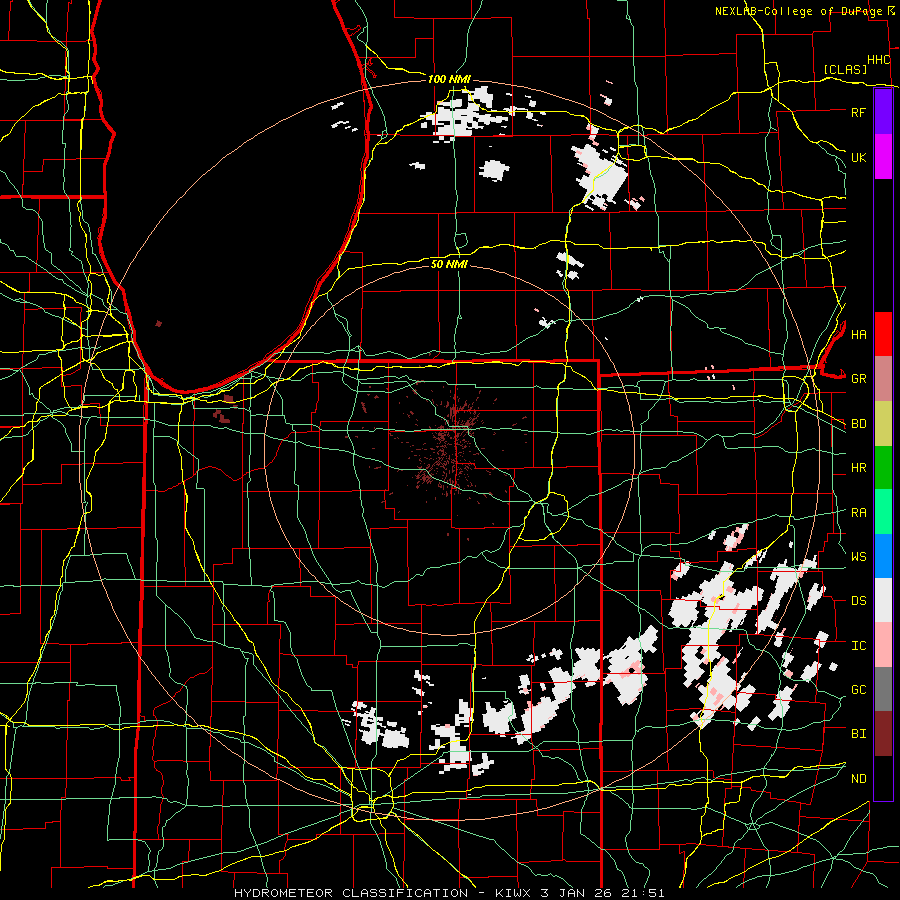Click the HYDROMETEOR CLASSIFICATION KIWX title text
This screenshot has width=900, height=900.
point(449,893)
